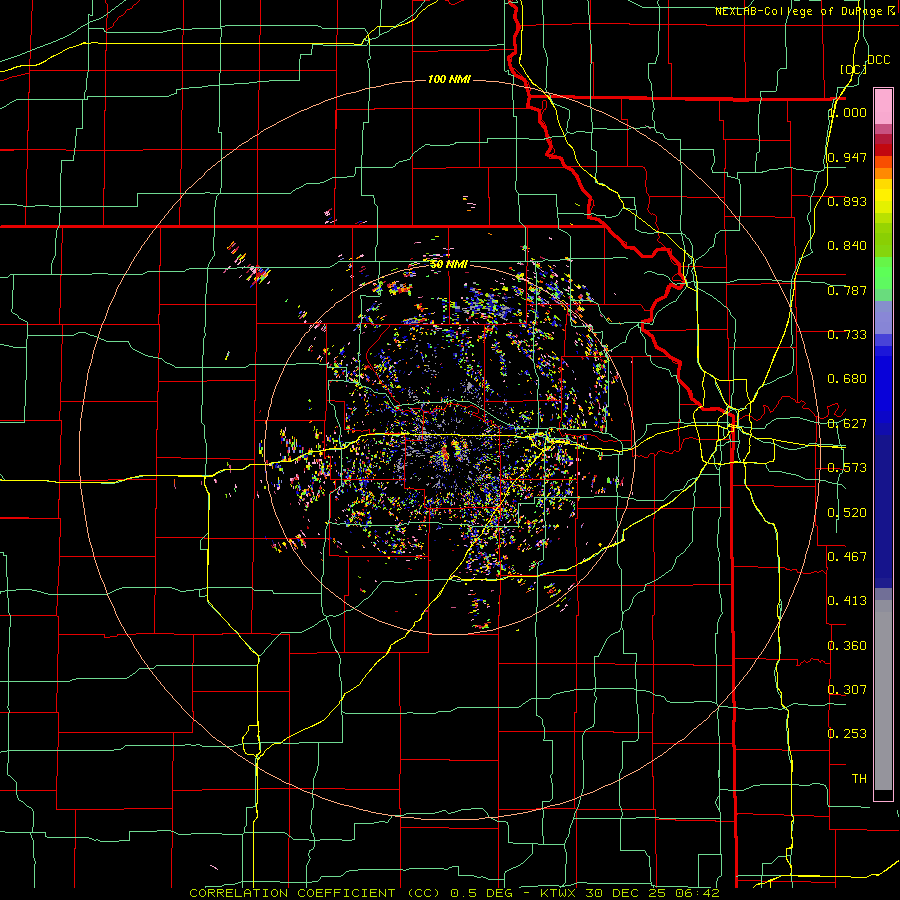Select the 0.413 color scale value
Viewport: 900px width, 900px height.
(847, 601)
